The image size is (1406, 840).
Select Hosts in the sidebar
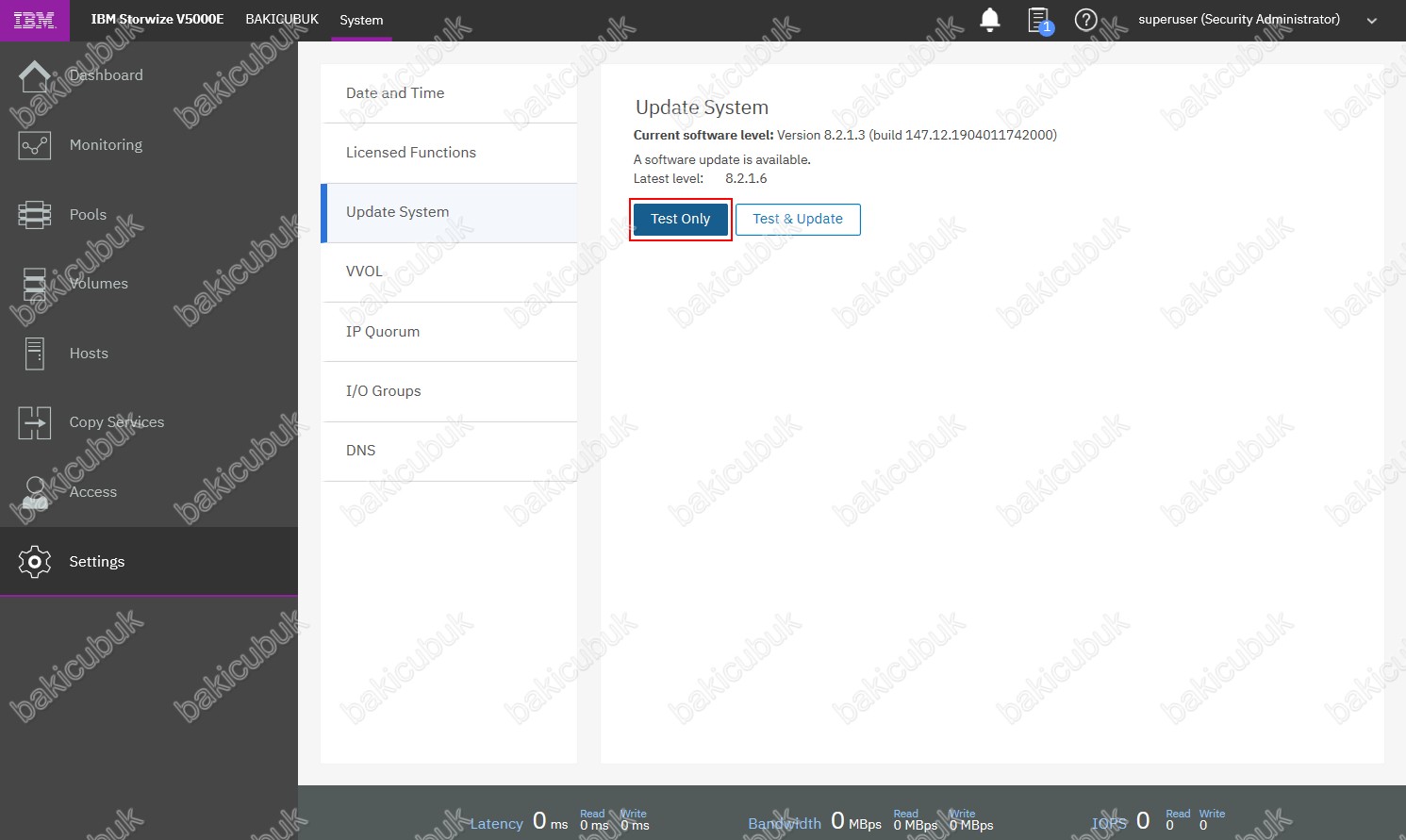coord(89,354)
